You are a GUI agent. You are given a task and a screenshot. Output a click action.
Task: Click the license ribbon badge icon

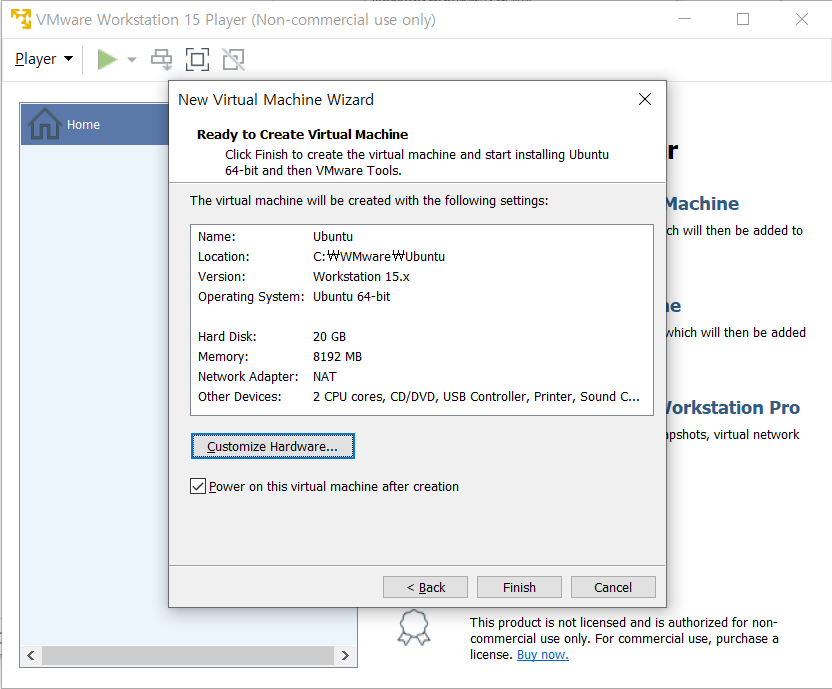tap(414, 627)
